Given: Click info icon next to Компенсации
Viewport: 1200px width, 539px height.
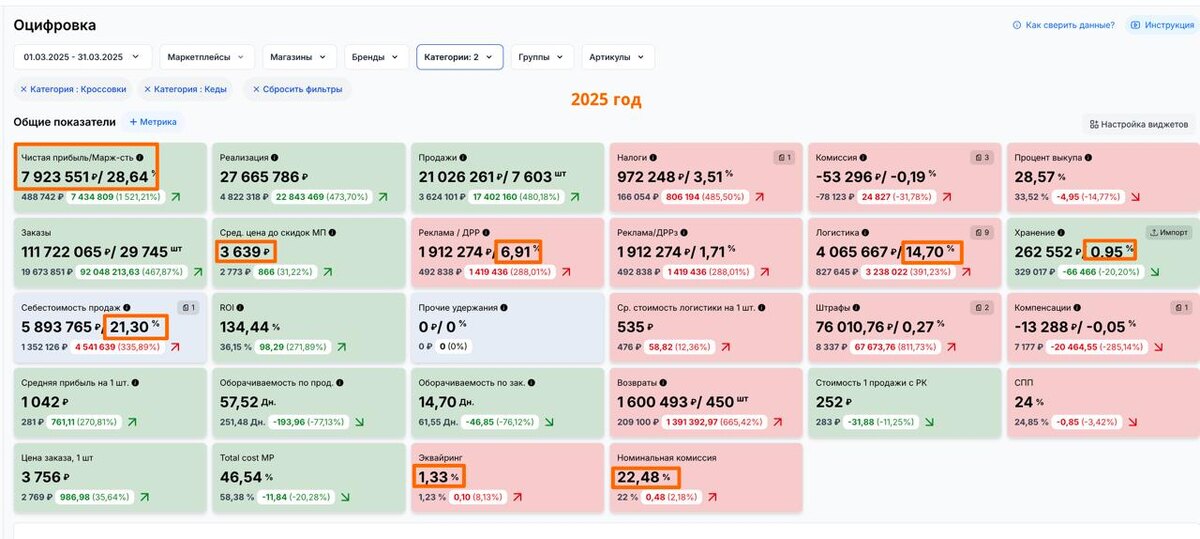Looking at the screenshot, I should point(1078,307).
